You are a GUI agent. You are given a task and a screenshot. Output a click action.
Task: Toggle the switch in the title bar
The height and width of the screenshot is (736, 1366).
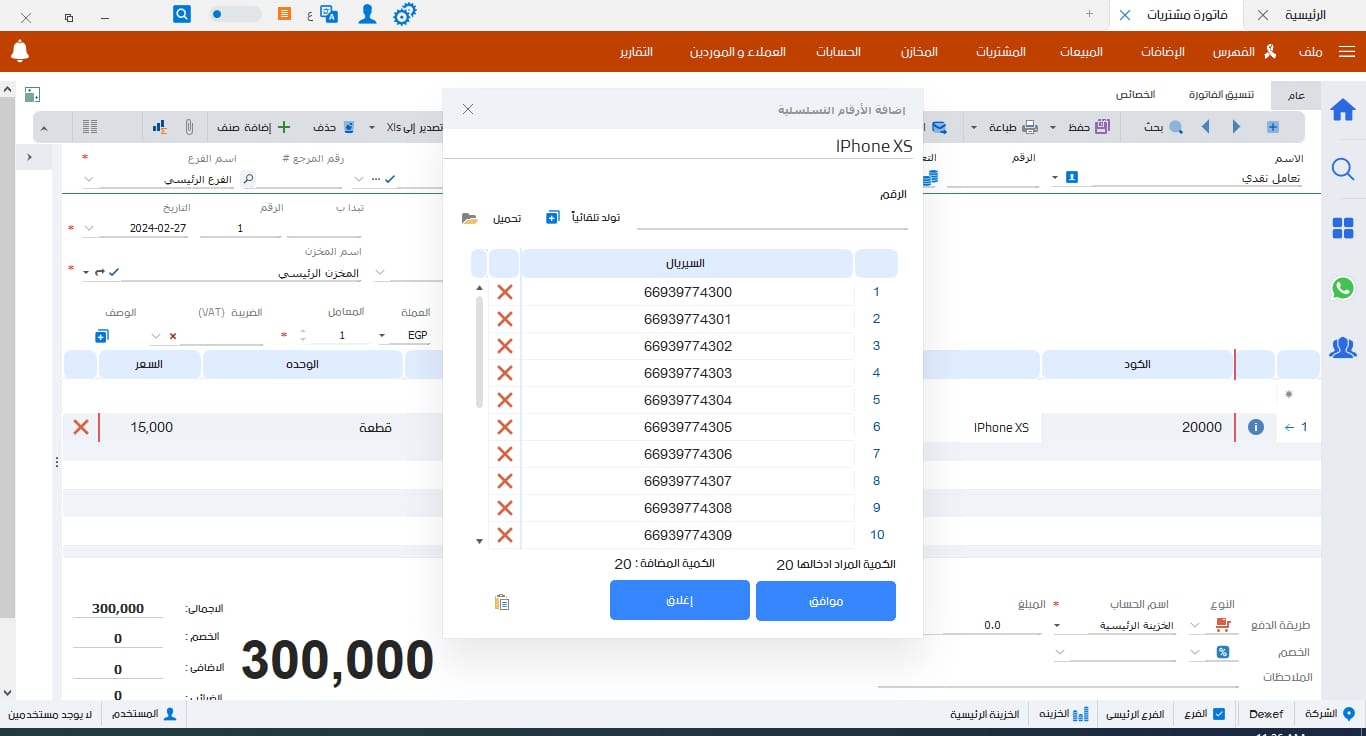[x=236, y=15]
